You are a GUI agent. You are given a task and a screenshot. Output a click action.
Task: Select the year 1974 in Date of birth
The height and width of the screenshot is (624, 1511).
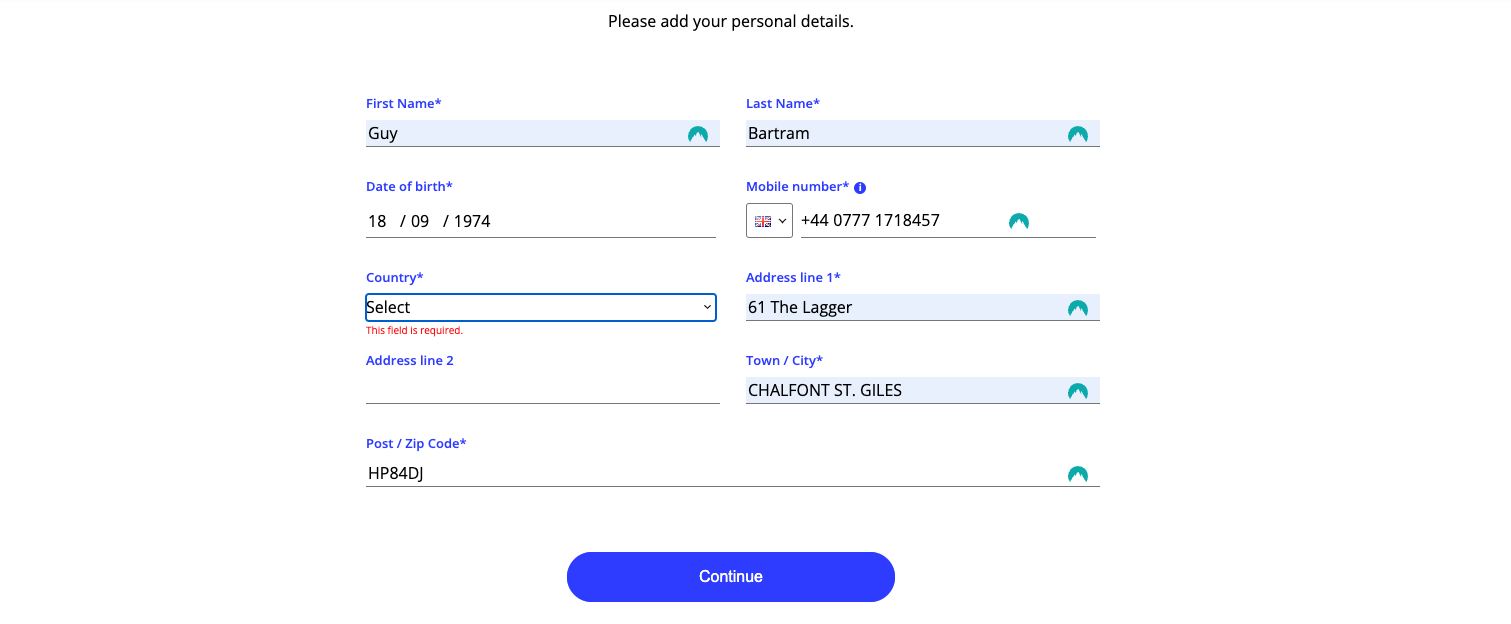(x=472, y=221)
